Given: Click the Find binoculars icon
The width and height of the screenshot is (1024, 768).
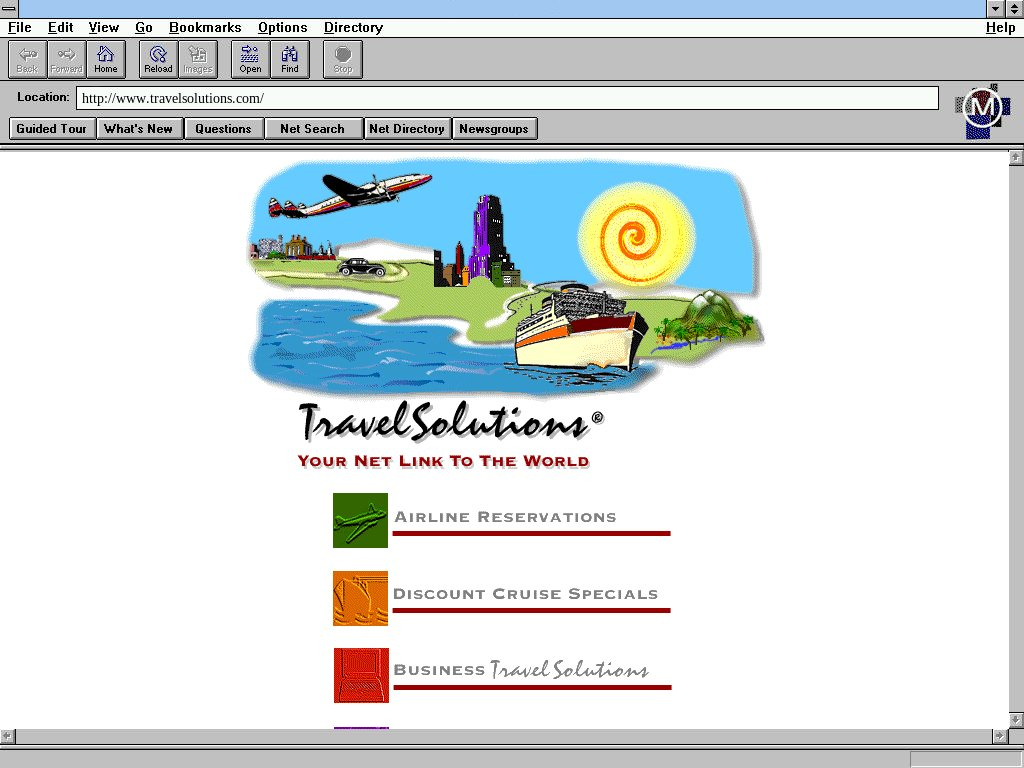Looking at the screenshot, I should (290, 59).
